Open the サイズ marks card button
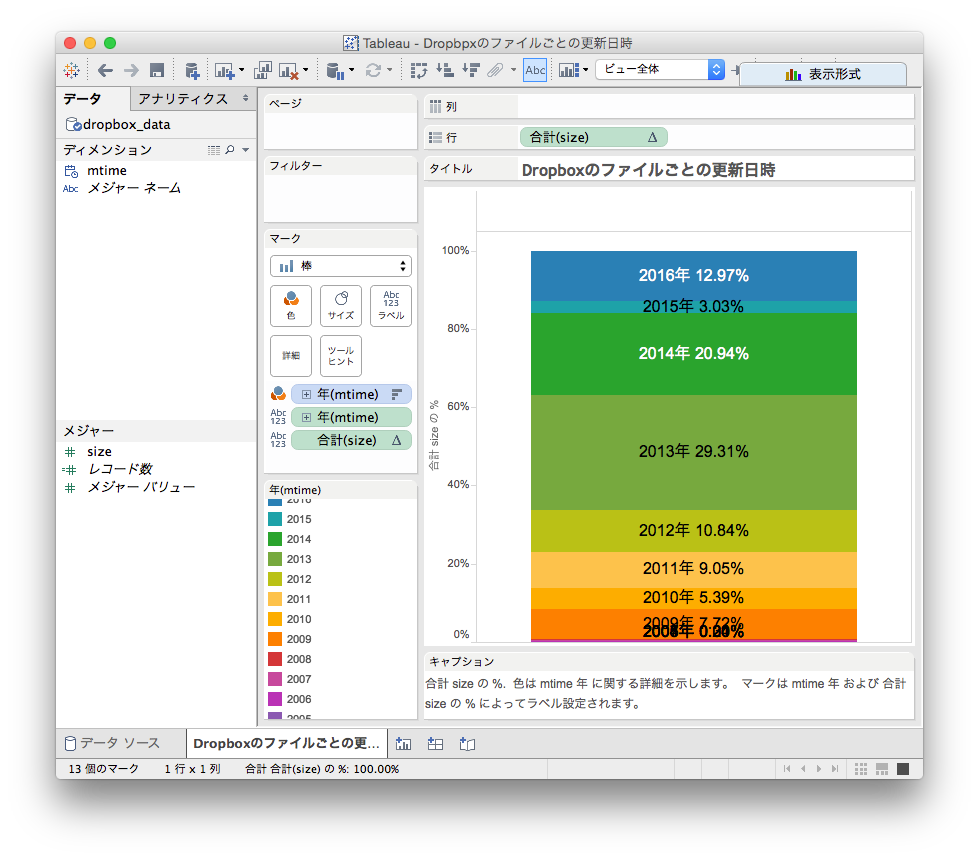This screenshot has width=979, height=859. click(341, 306)
